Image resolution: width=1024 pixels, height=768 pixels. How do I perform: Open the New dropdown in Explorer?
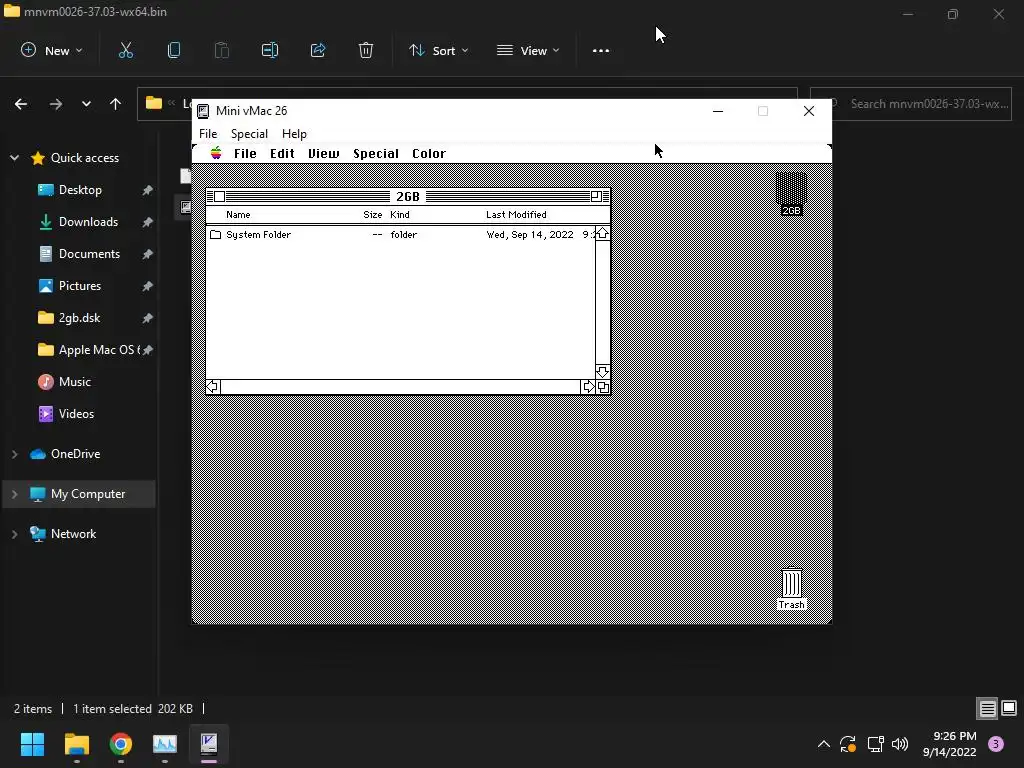tap(52, 50)
